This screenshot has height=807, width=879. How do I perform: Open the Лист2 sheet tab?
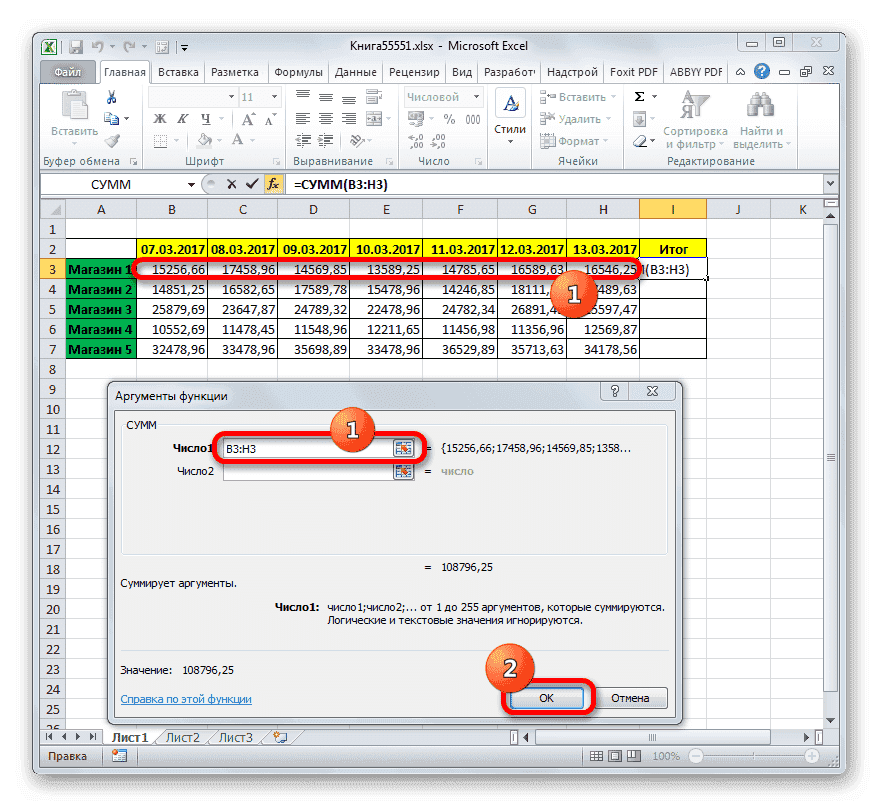click(x=183, y=737)
